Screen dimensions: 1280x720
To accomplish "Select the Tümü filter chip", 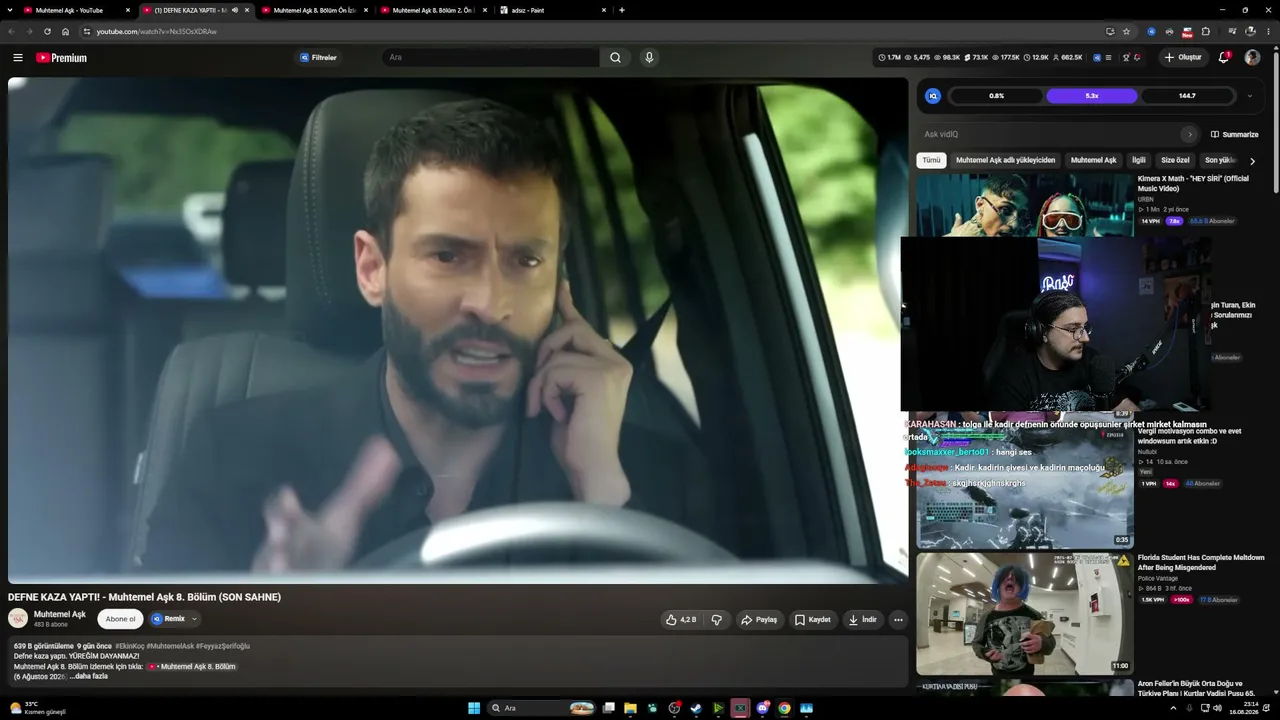I will tap(931, 160).
